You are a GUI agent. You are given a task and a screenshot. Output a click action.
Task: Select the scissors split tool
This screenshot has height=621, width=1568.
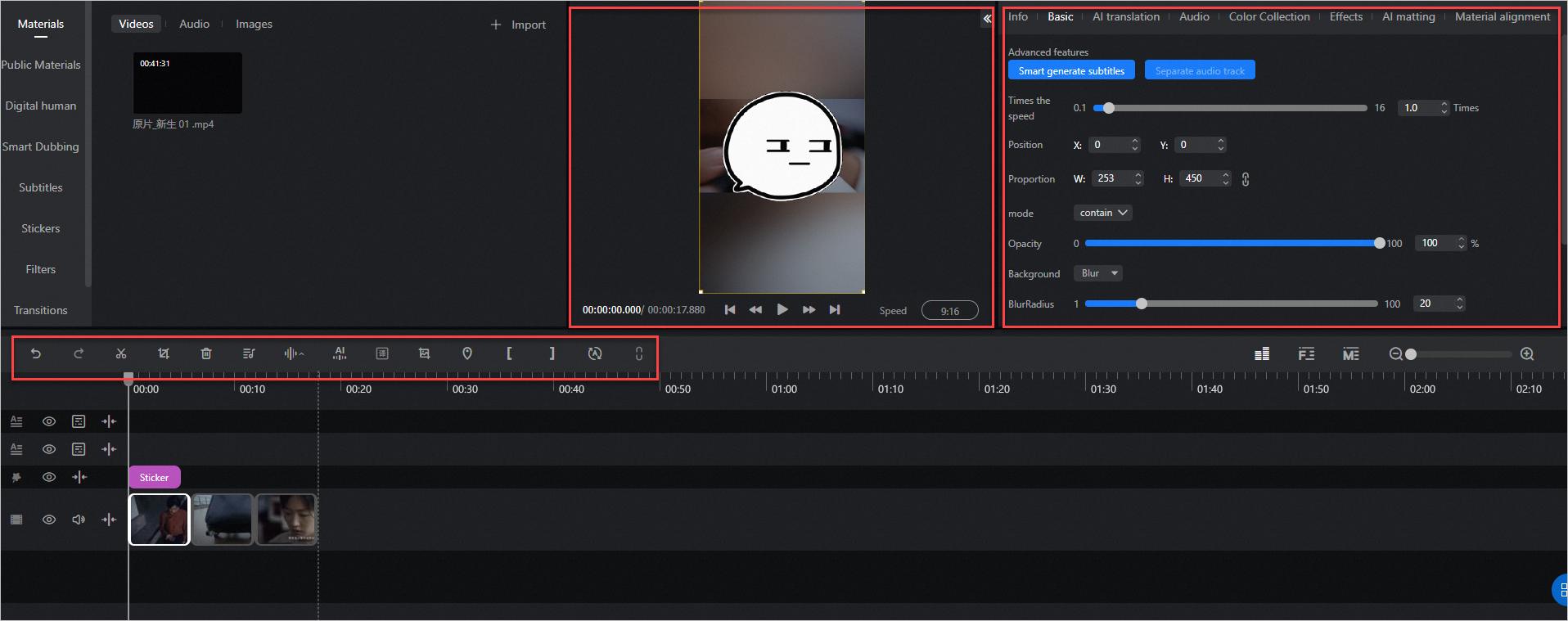pyautogui.click(x=121, y=353)
